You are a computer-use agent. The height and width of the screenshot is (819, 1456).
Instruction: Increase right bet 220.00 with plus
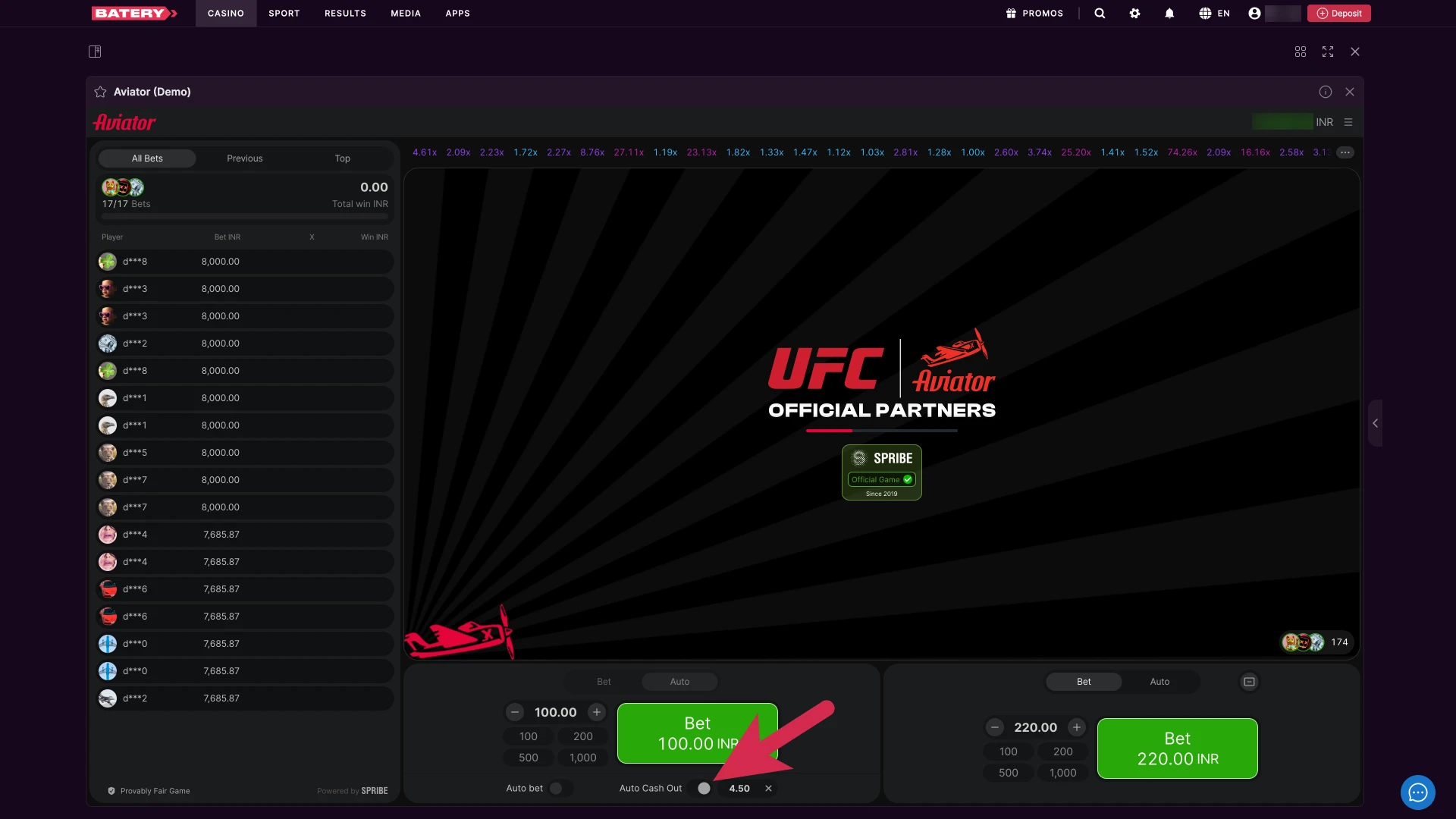pos(1077,727)
